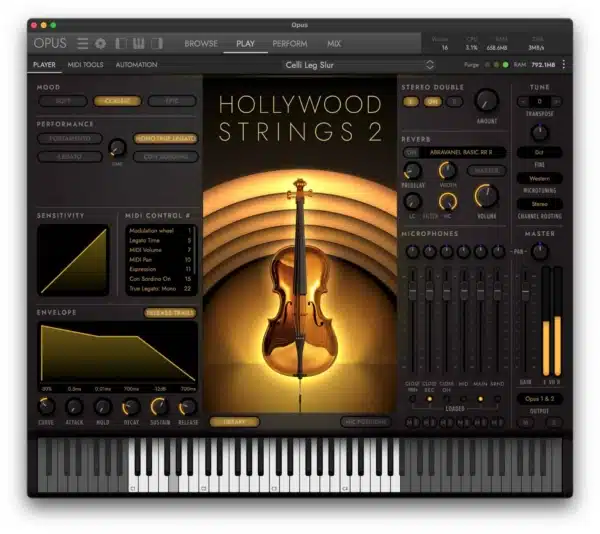This screenshot has height=534, width=600.
Task: Toggle Legato performance mode
Action: [70, 156]
